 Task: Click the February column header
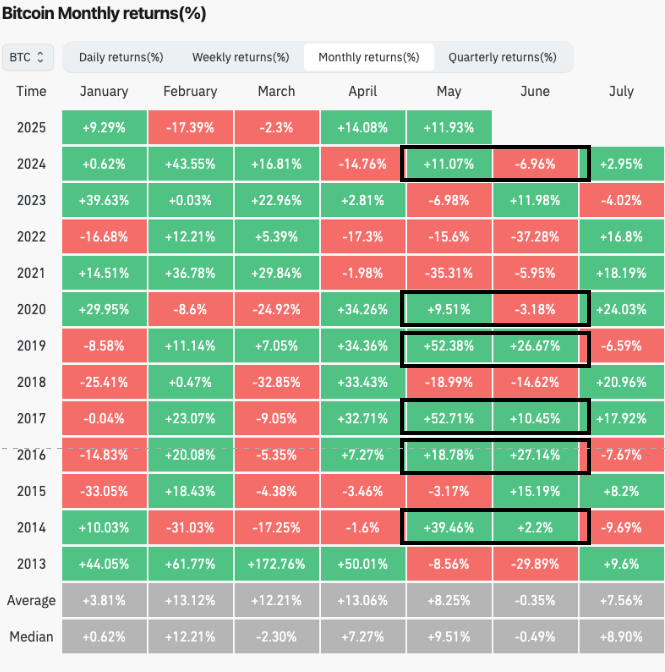190,91
